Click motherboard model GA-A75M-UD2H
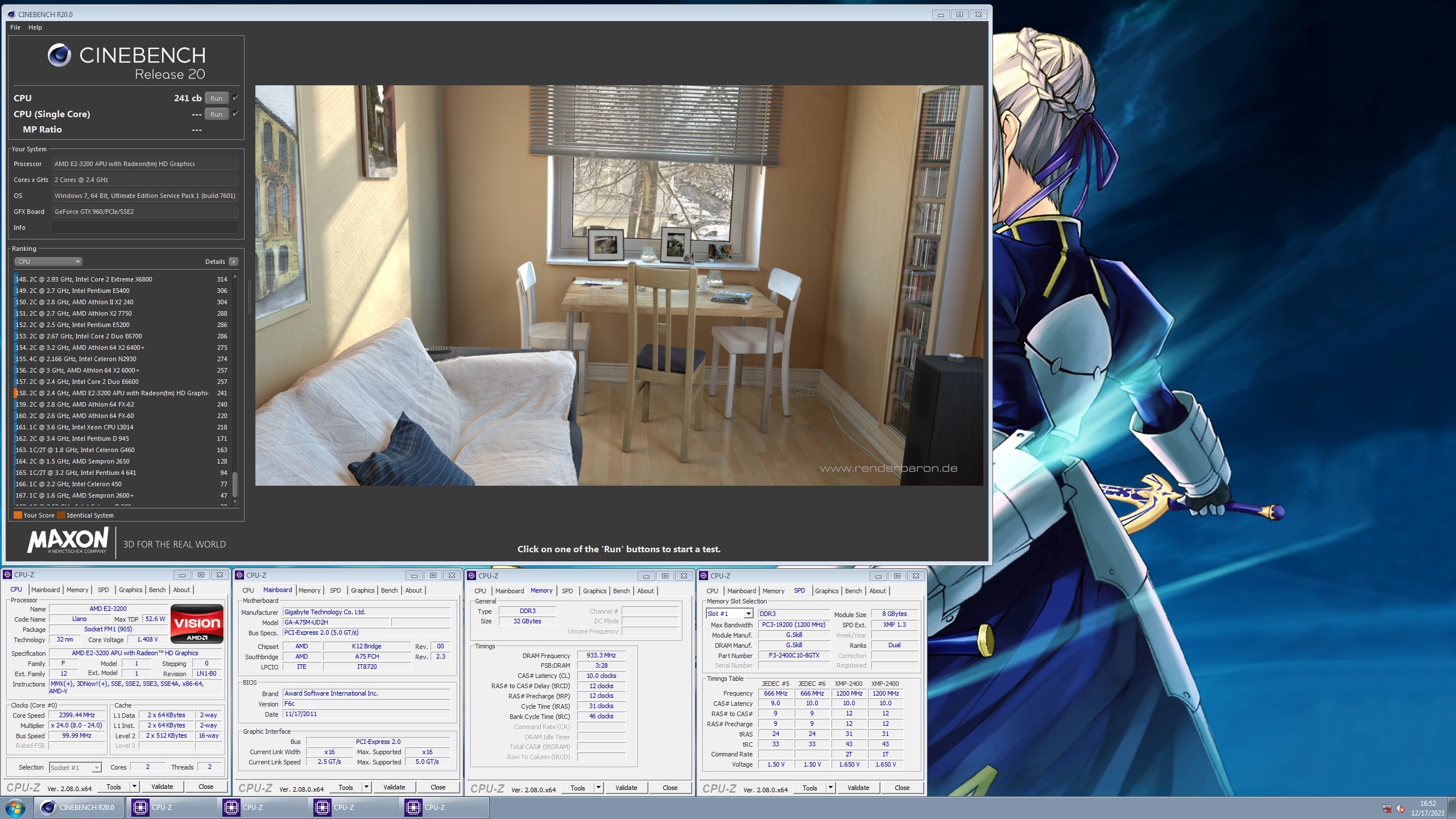This screenshot has height=819, width=1456. click(x=336, y=622)
